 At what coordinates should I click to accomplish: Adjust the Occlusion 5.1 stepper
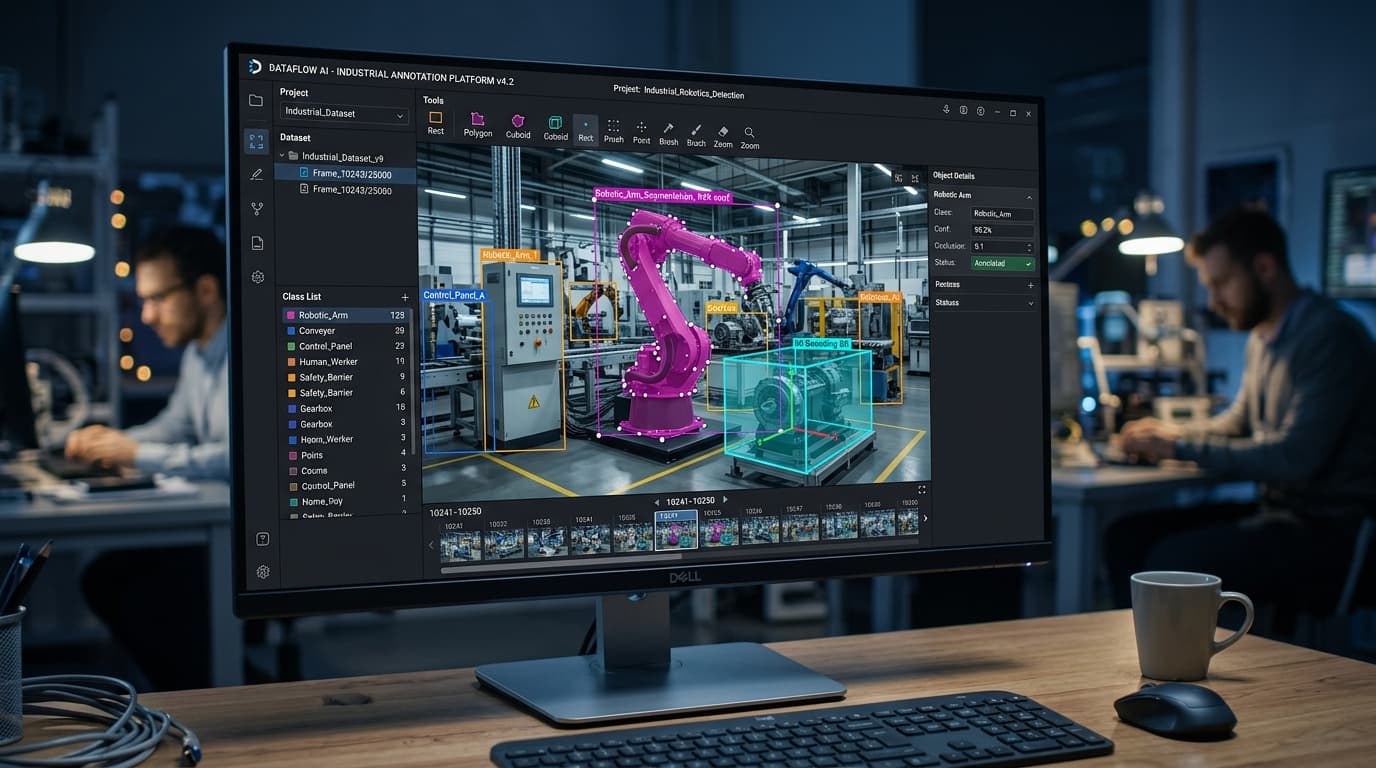coord(1029,247)
